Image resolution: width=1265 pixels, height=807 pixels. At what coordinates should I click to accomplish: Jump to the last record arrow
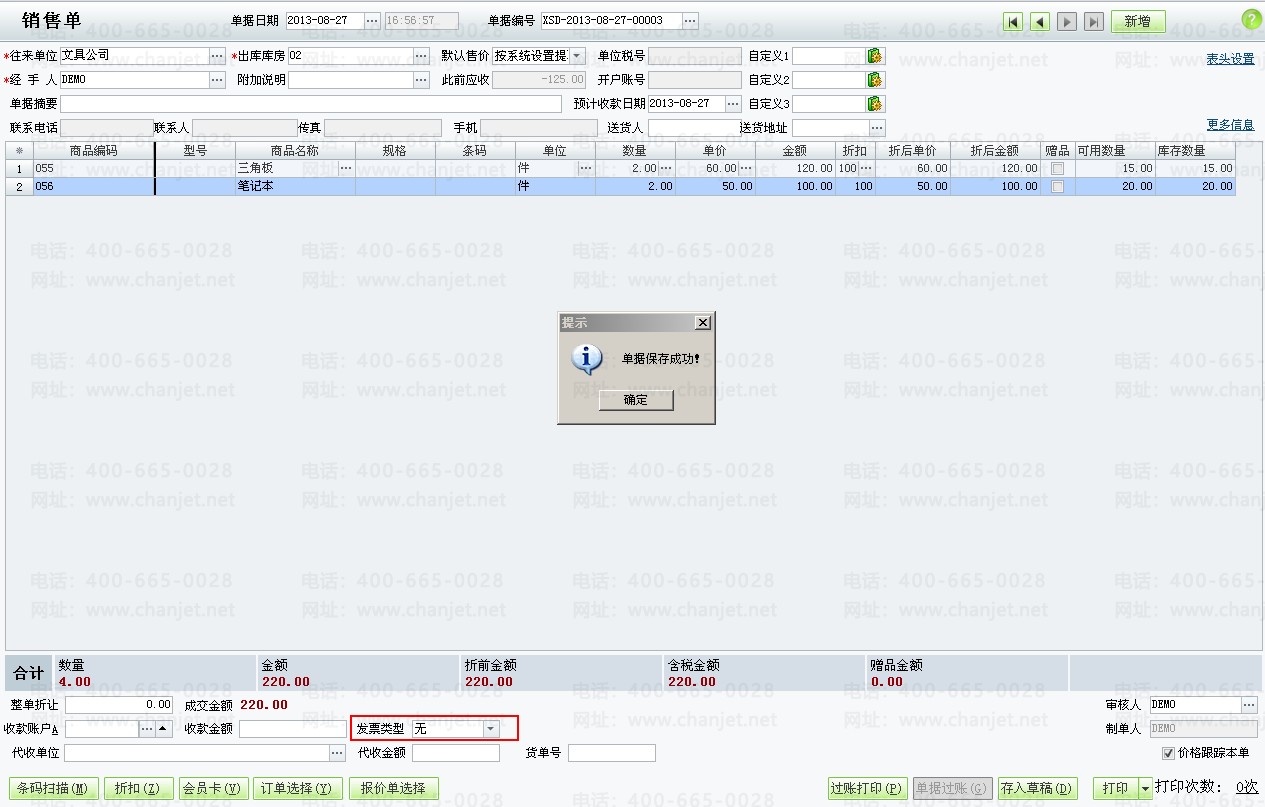tap(1093, 22)
